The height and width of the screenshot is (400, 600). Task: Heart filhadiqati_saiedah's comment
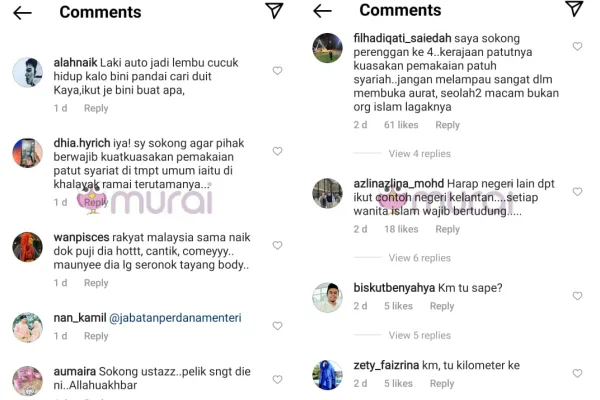(x=577, y=46)
